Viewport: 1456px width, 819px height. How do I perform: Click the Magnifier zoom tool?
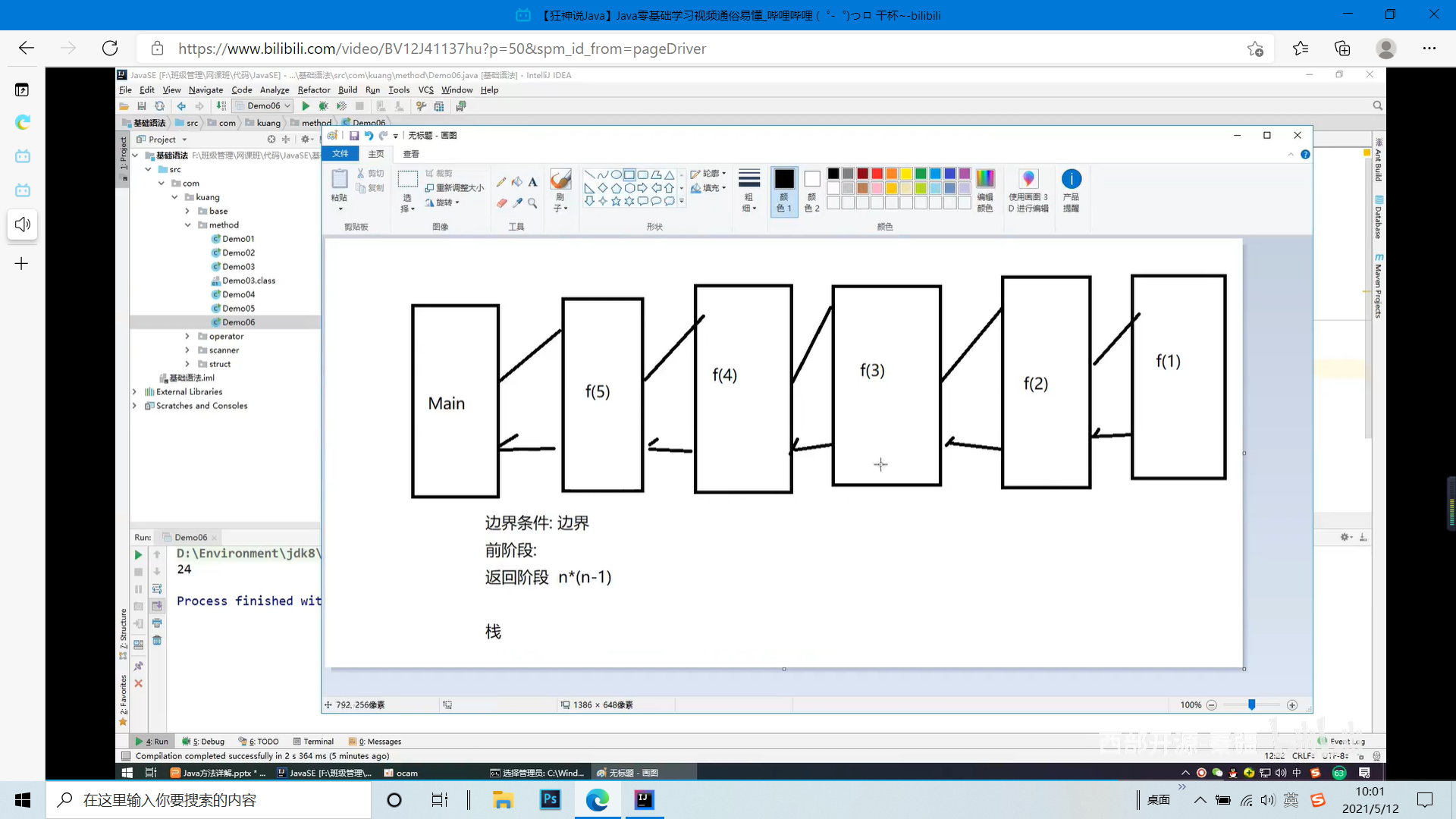coord(533,203)
